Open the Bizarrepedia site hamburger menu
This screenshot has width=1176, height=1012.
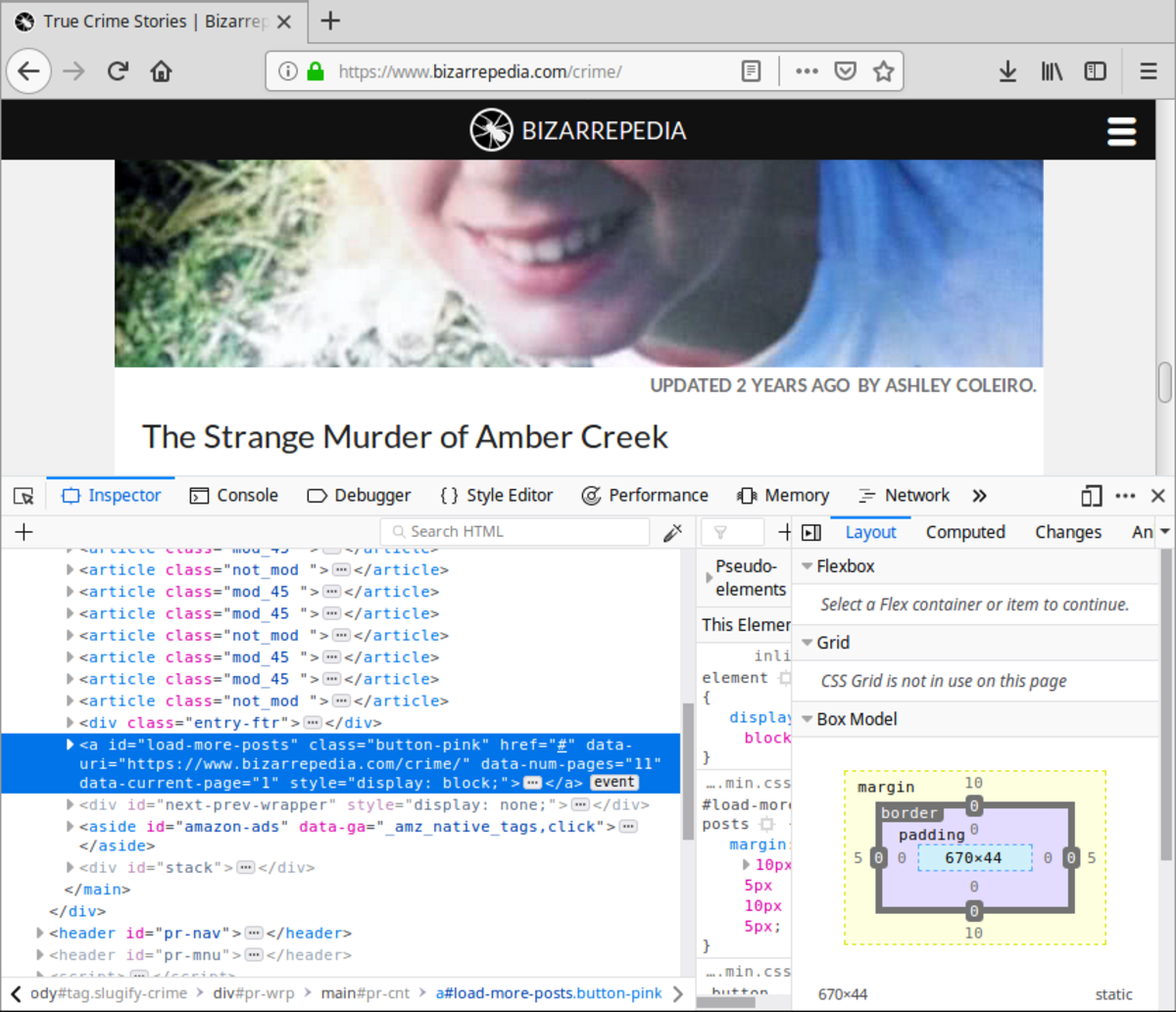[x=1121, y=131]
